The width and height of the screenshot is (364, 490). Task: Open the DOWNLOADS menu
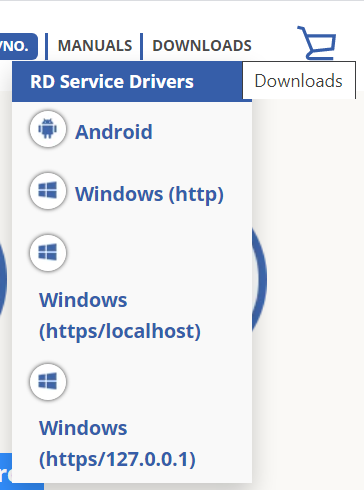click(x=202, y=46)
